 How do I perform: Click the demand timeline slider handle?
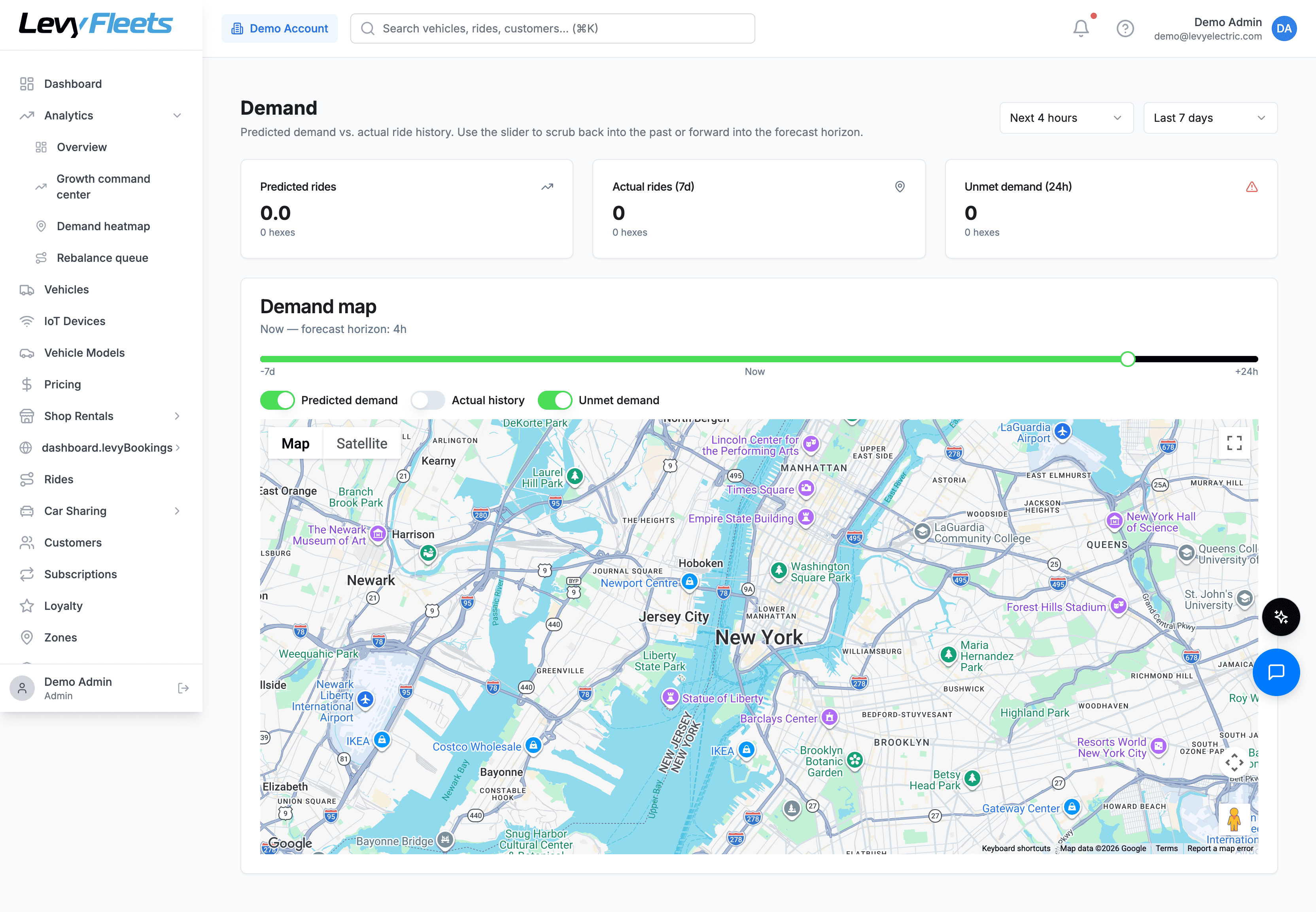[1127, 359]
